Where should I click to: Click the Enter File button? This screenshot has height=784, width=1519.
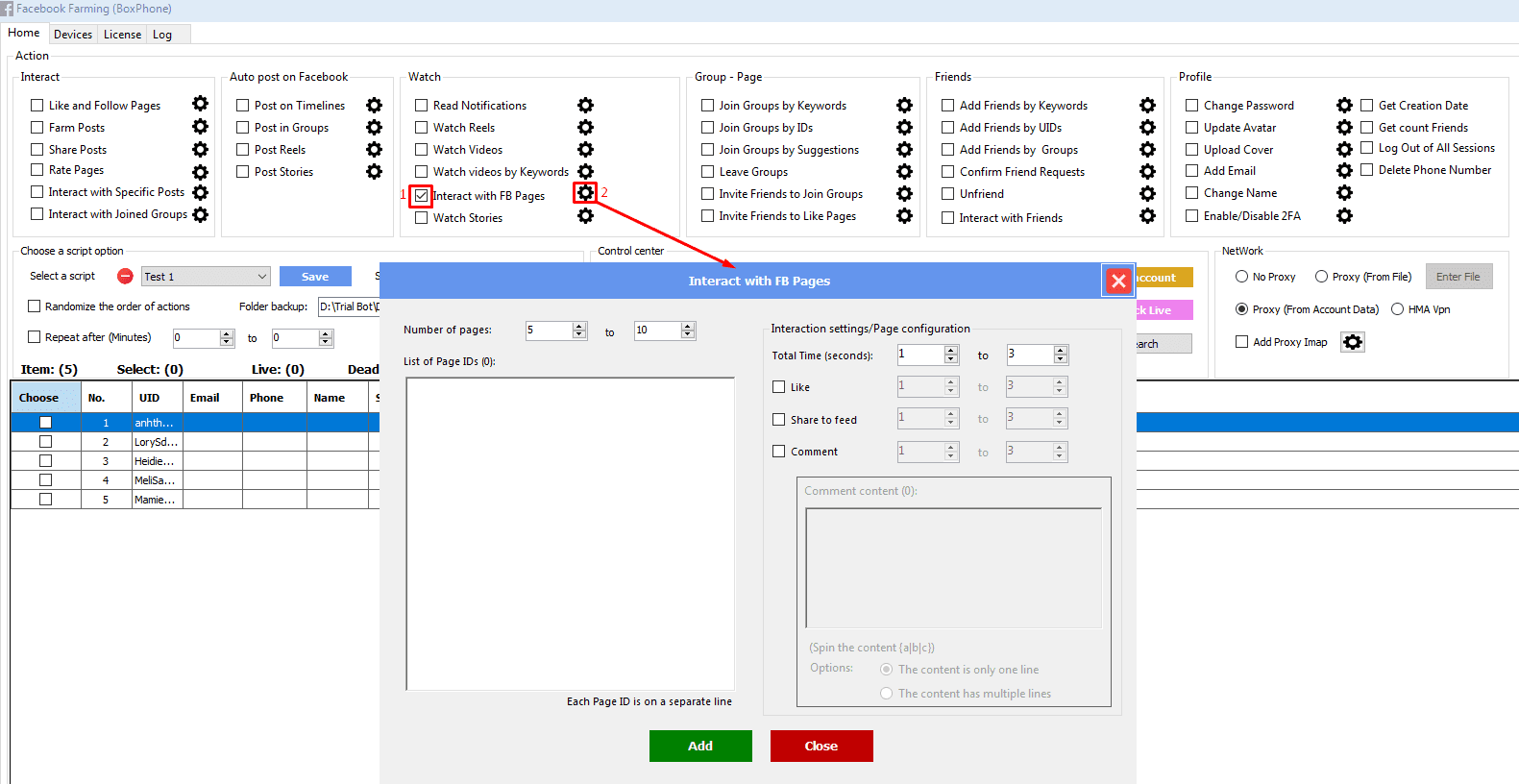[1458, 277]
